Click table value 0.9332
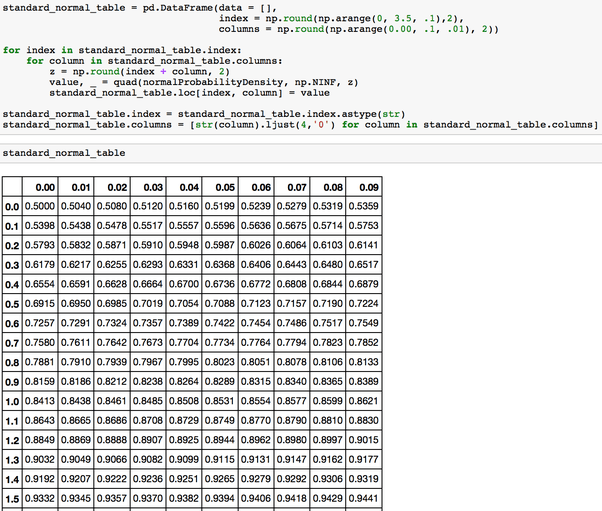Image resolution: width=602 pixels, height=511 pixels. point(40,498)
